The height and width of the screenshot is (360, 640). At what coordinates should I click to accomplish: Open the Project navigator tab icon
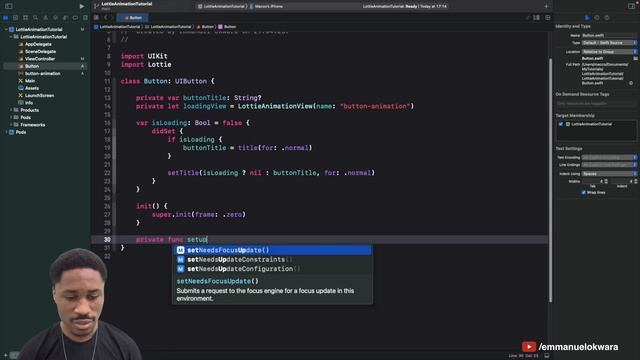coord(6,18)
